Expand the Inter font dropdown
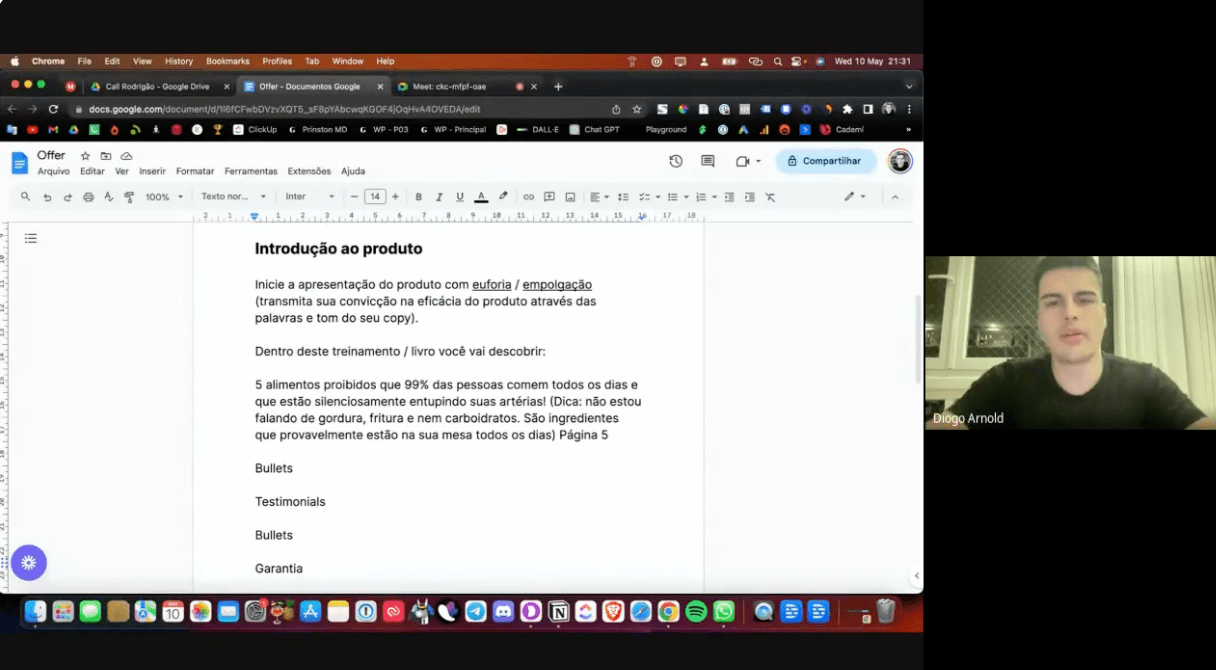This screenshot has width=1216, height=670. [x=309, y=197]
